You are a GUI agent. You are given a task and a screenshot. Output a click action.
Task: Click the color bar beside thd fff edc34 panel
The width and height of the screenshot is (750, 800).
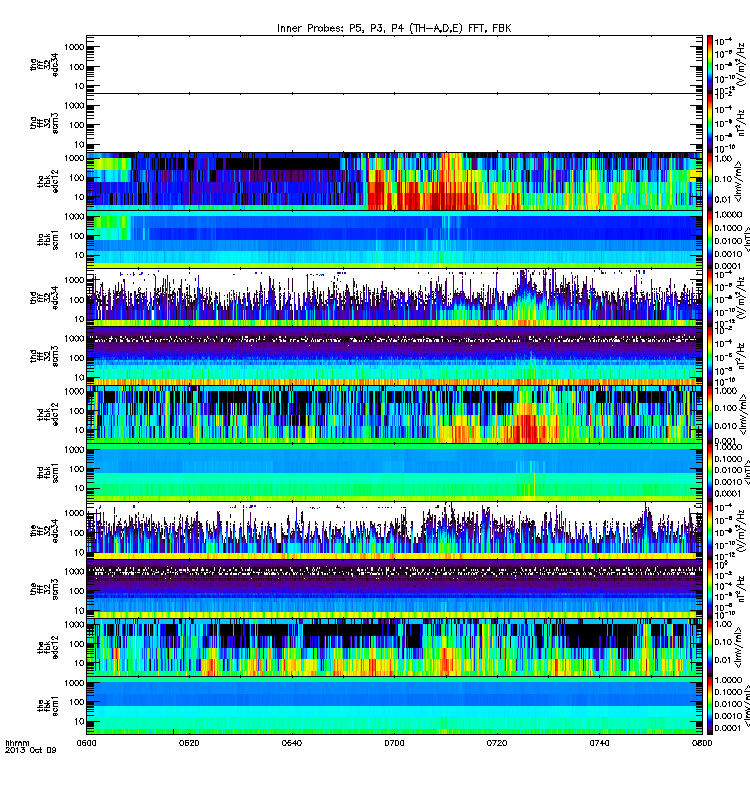click(710, 297)
